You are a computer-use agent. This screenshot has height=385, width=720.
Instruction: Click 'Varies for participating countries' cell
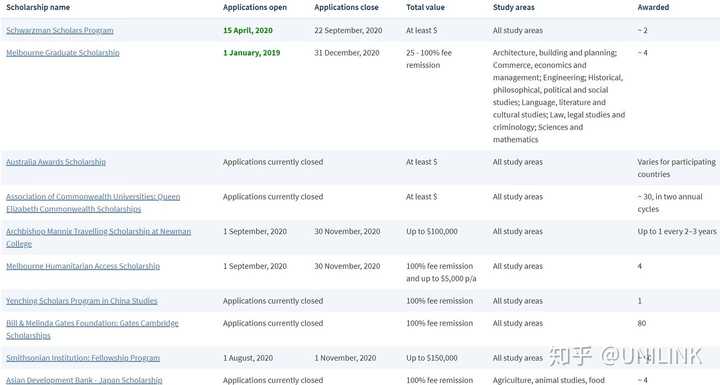(x=676, y=168)
